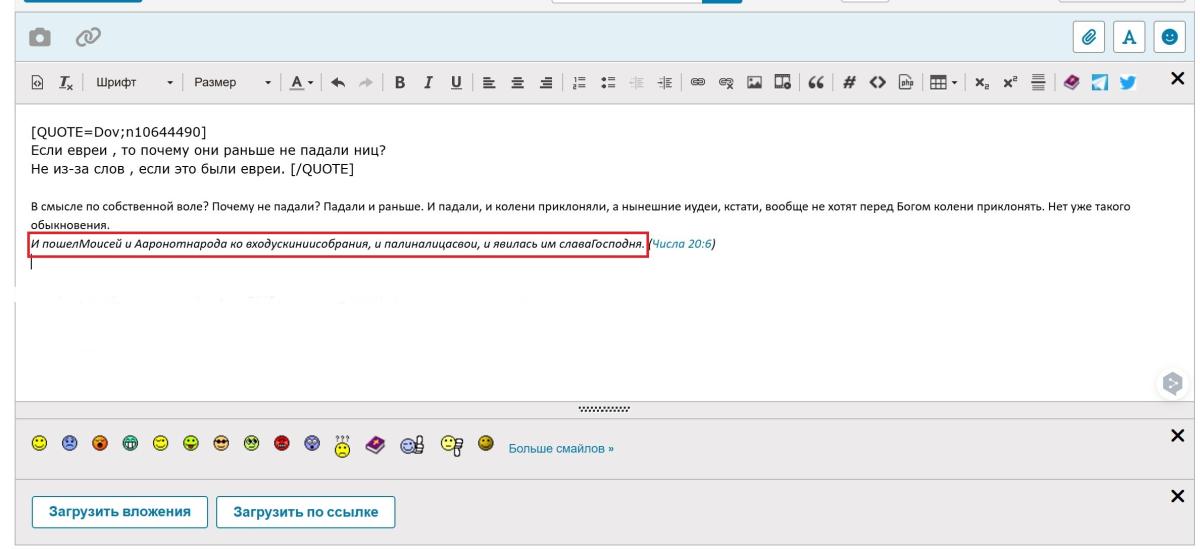
Task: Click the purple Bible book toolbar icon
Action: click(x=1070, y=82)
